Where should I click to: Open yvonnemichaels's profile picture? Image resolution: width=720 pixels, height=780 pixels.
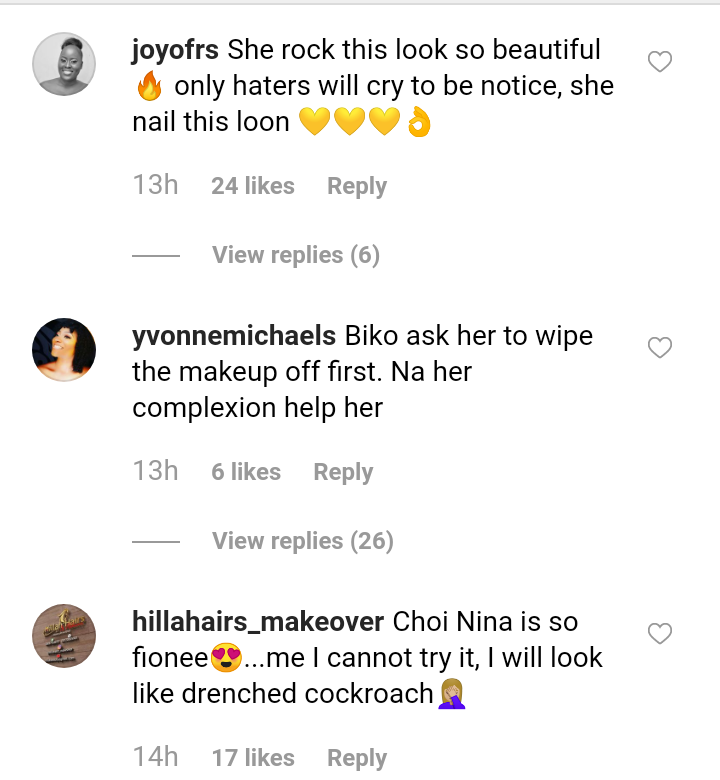[x=64, y=350]
